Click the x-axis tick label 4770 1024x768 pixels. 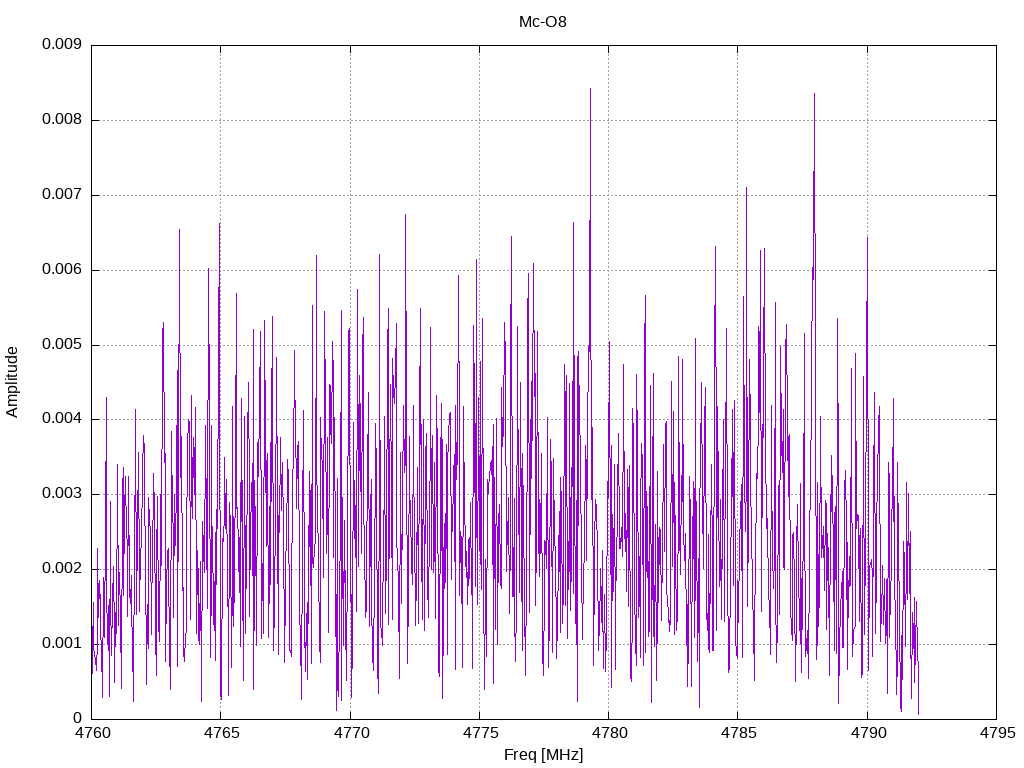coord(351,733)
